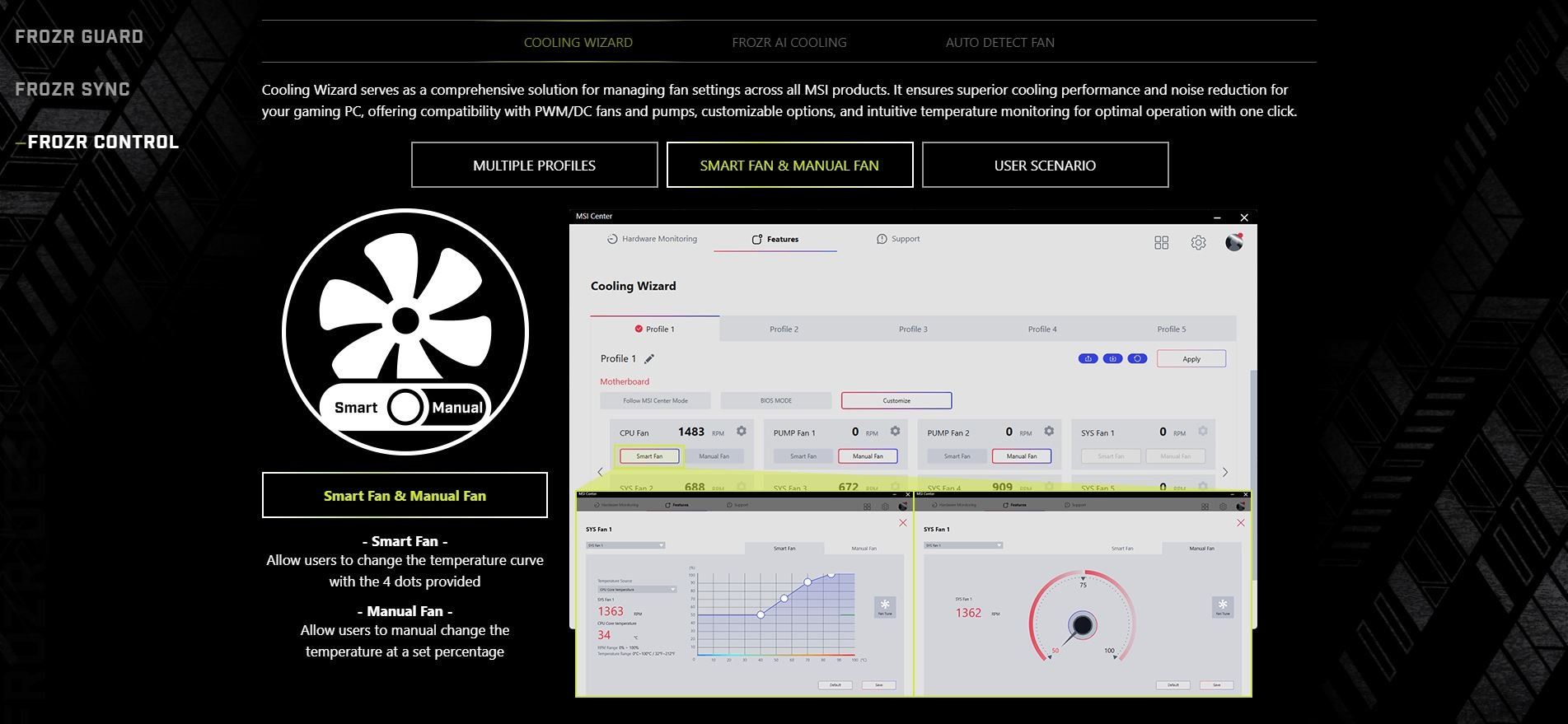Open Manual Fan tab in Smart Fan panel
The height and width of the screenshot is (724, 1568).
point(864,548)
